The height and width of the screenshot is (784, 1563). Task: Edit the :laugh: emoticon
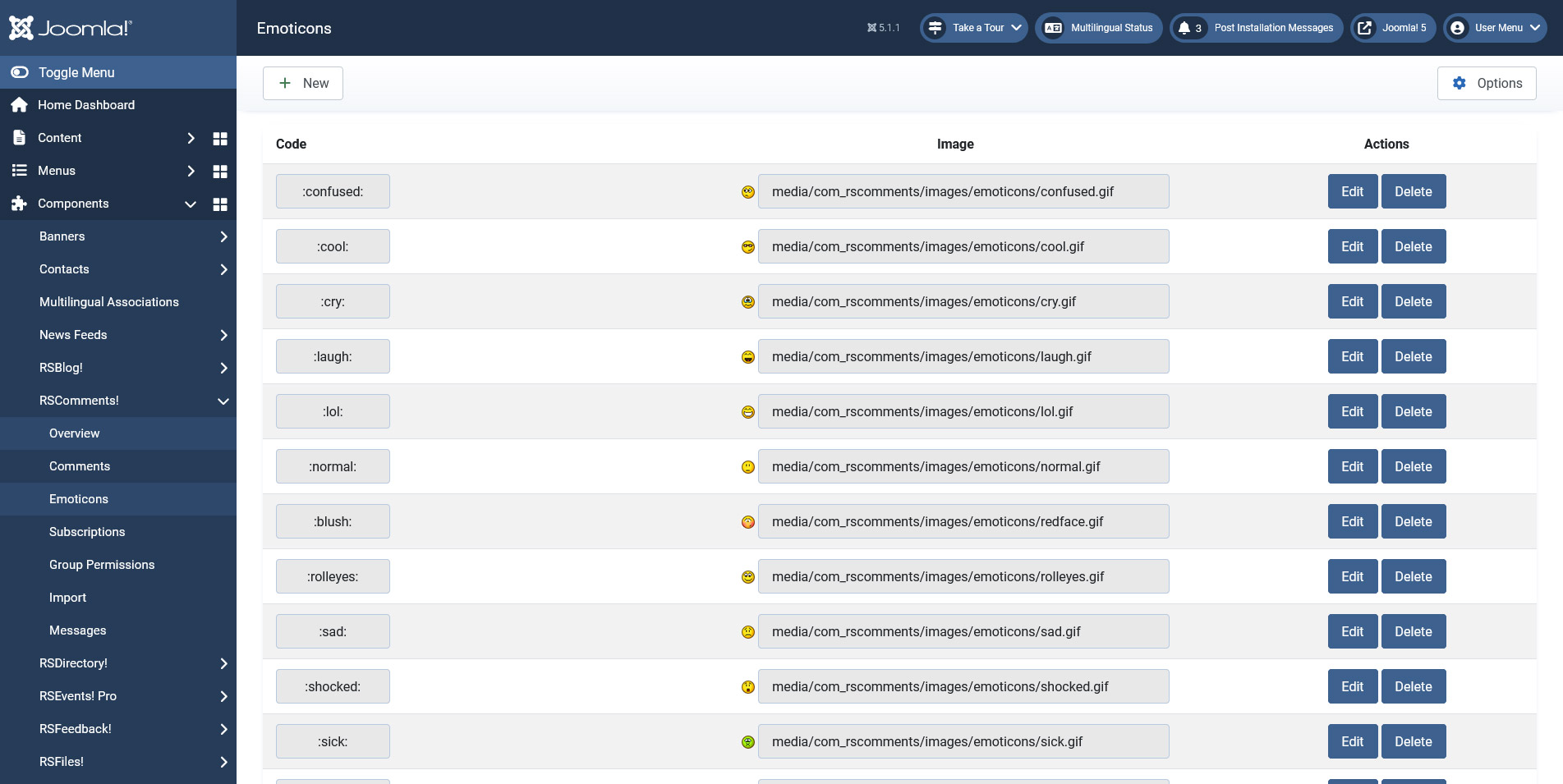tap(1352, 356)
